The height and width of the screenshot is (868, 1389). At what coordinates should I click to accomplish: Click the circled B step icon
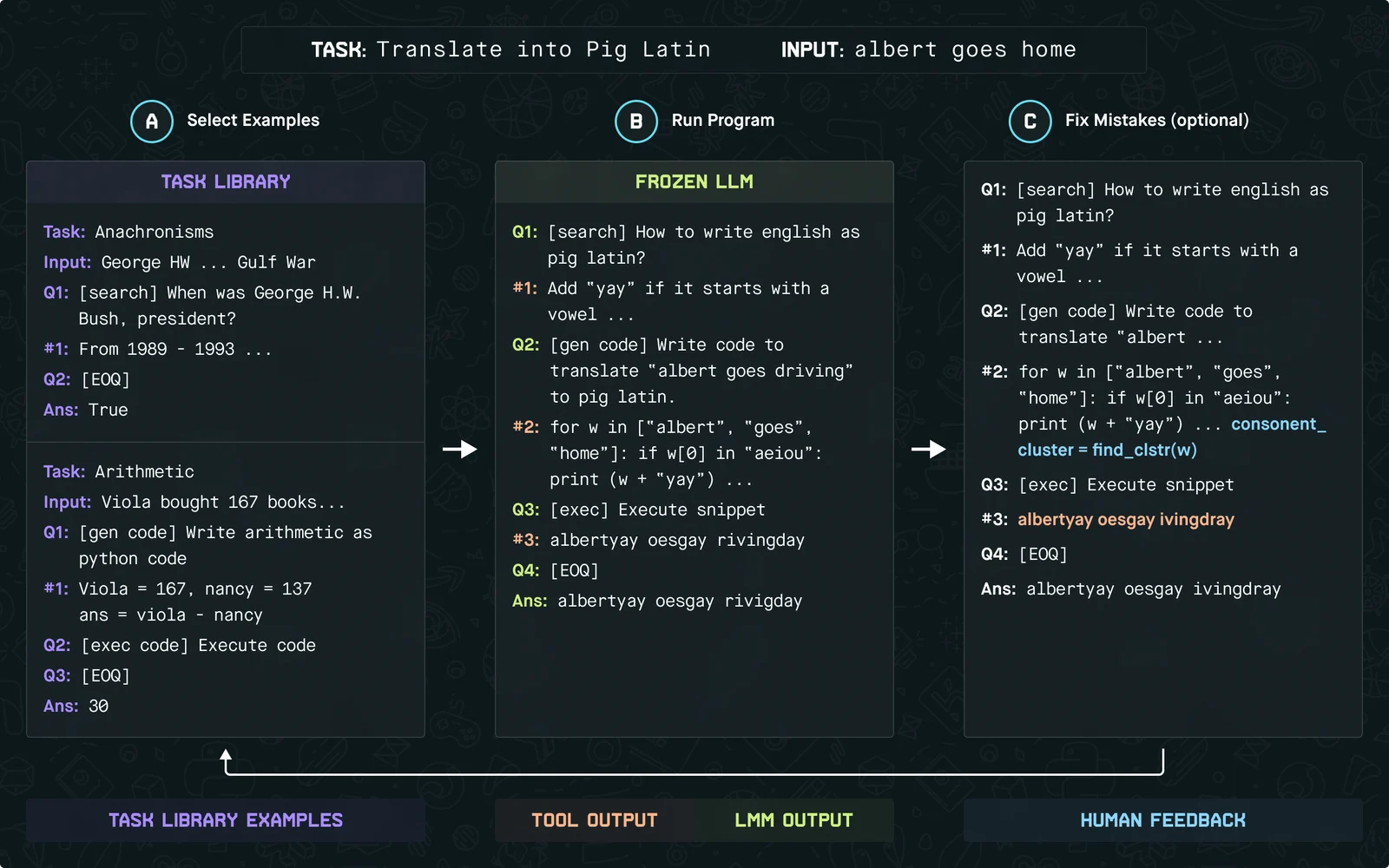[636, 121]
